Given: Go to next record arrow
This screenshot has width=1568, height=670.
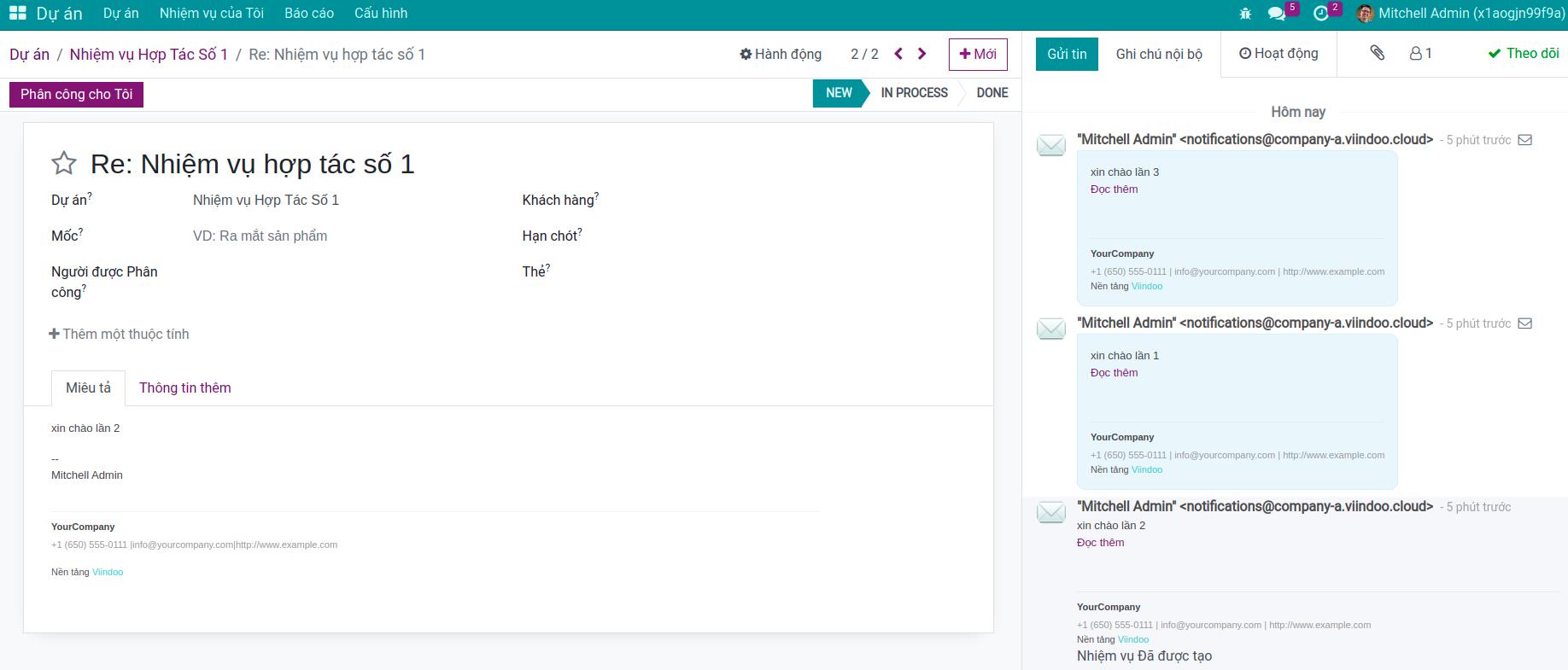Looking at the screenshot, I should coord(921,54).
